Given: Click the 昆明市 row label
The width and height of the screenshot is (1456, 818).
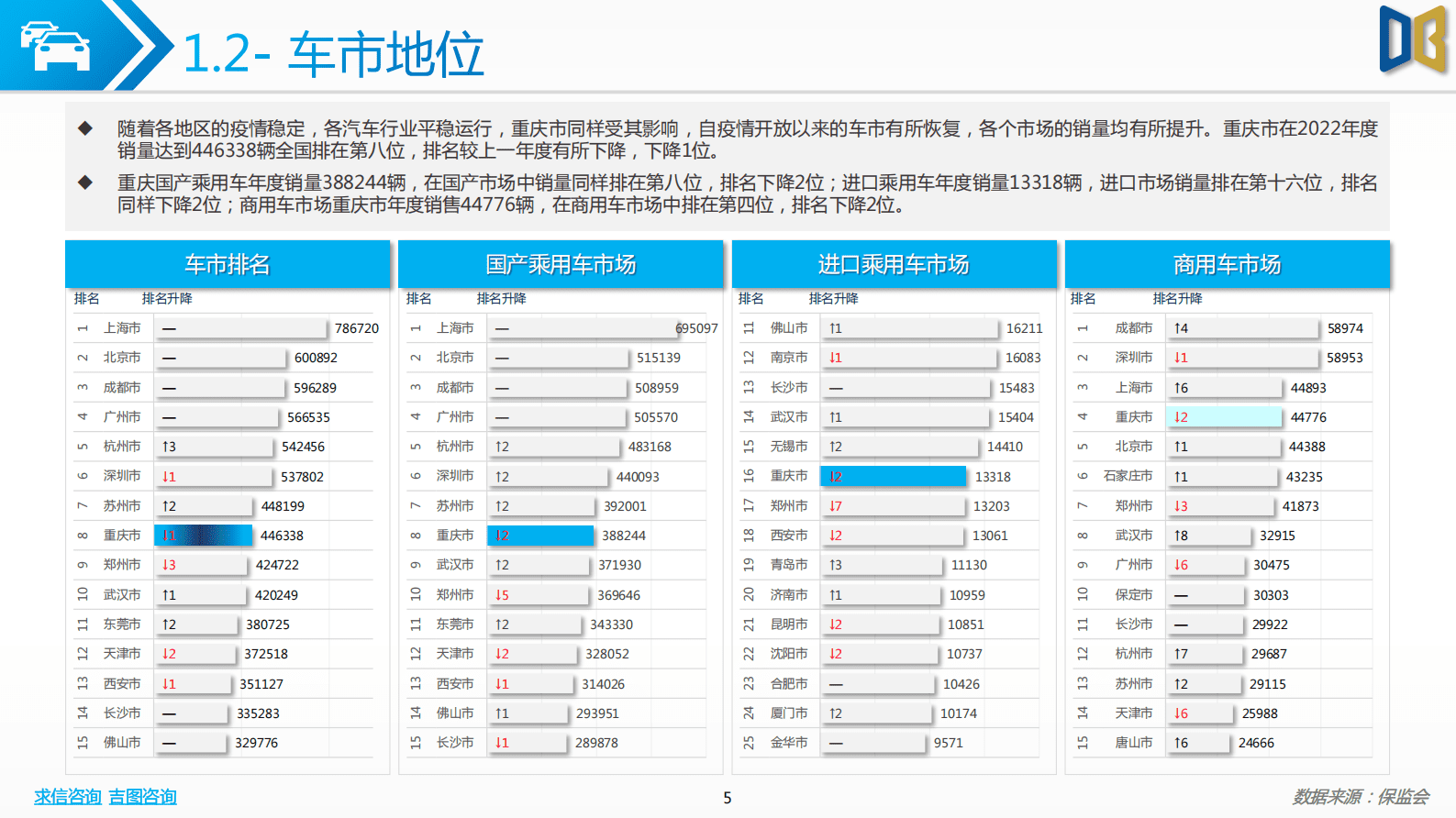Looking at the screenshot, I should click(789, 625).
